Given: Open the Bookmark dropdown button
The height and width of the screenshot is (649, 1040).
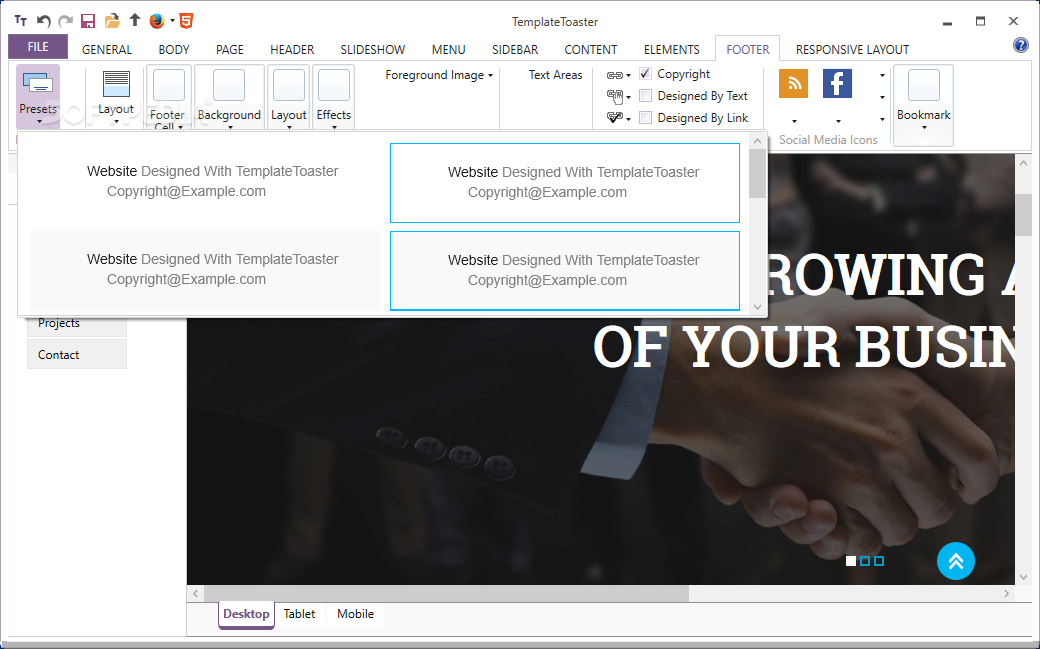Looking at the screenshot, I should [923, 105].
